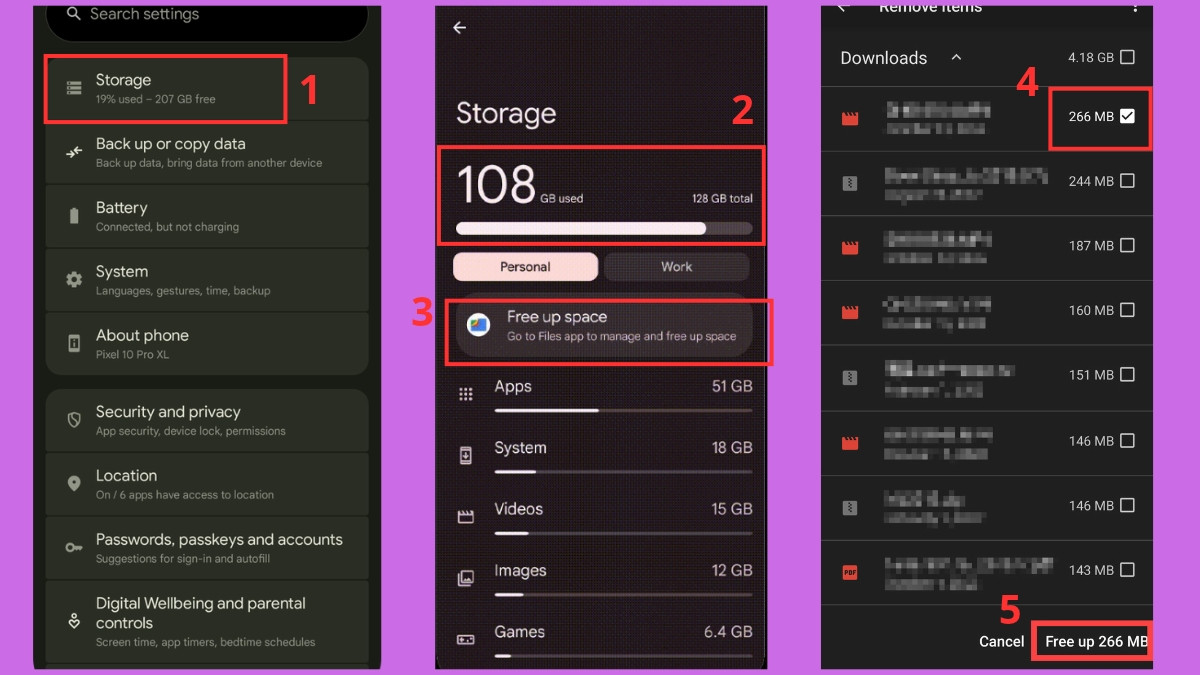
Task: Click the video file icon beside 266 MB
Action: point(850,118)
